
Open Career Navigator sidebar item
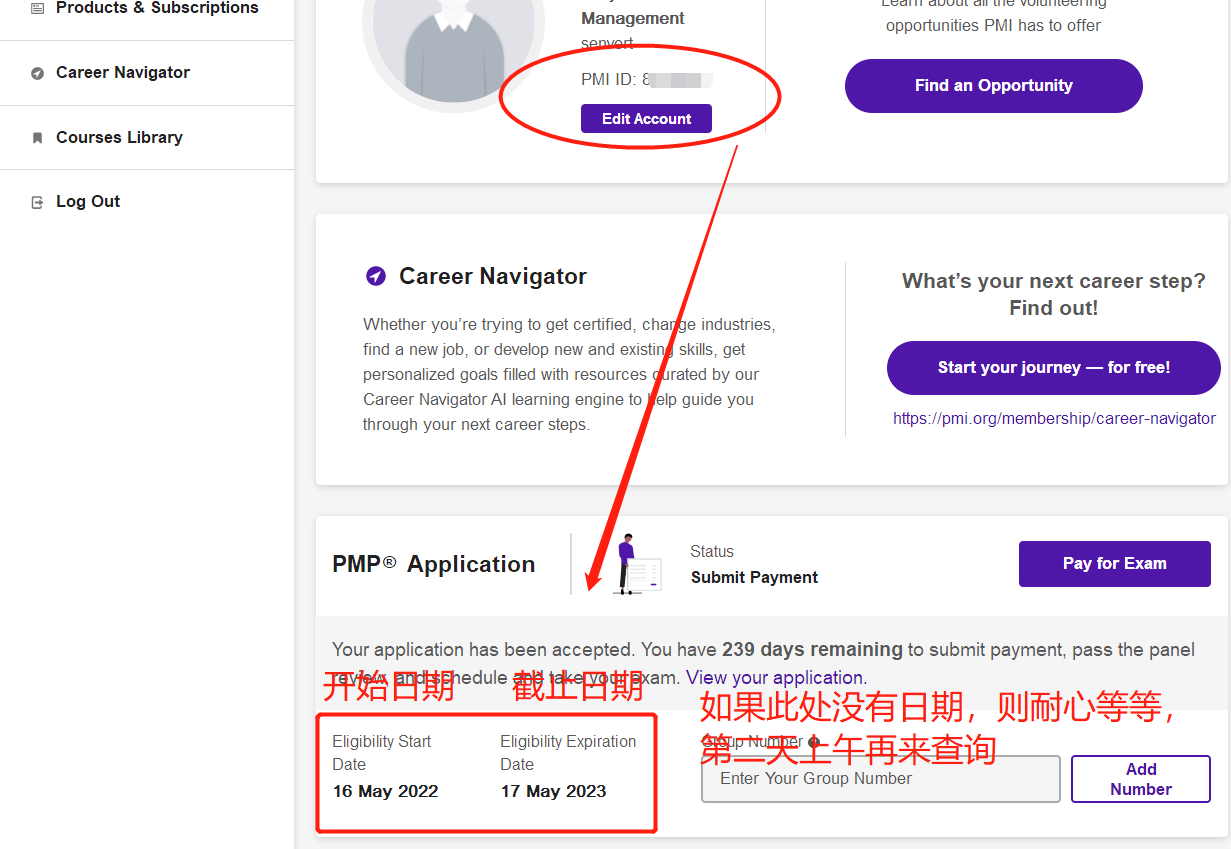pos(123,73)
